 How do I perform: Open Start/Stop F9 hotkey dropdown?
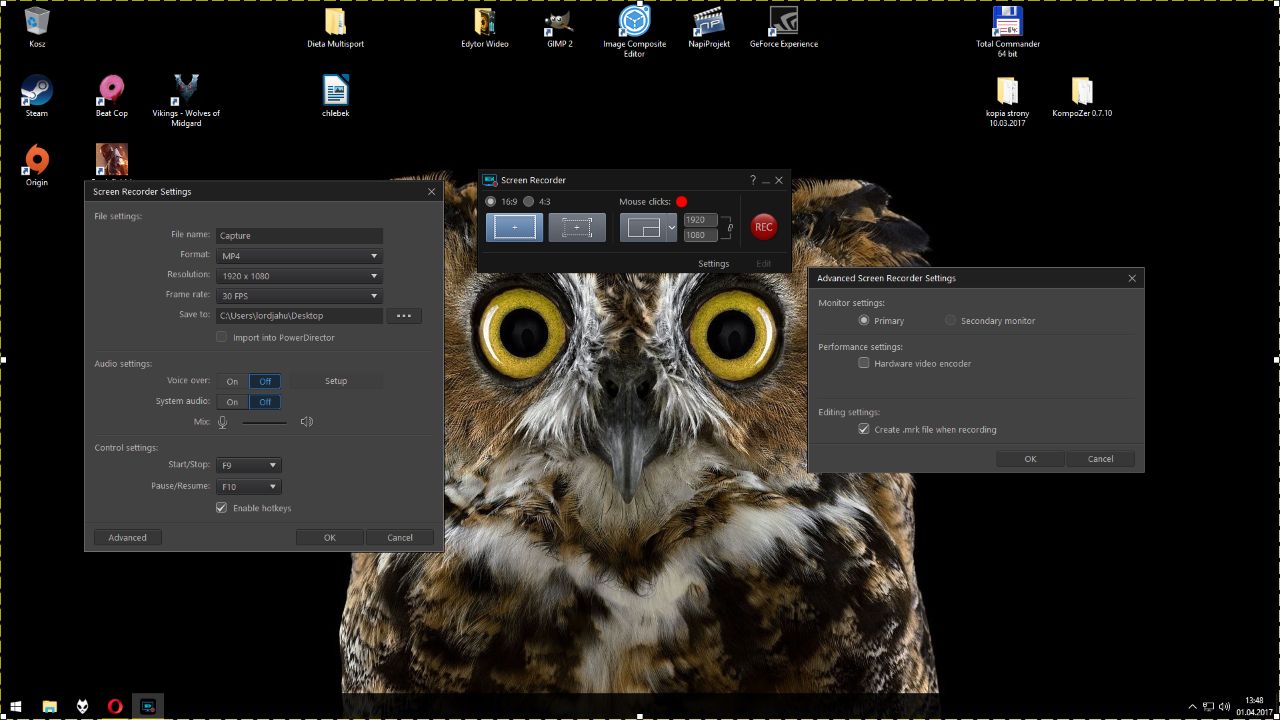click(x=249, y=466)
